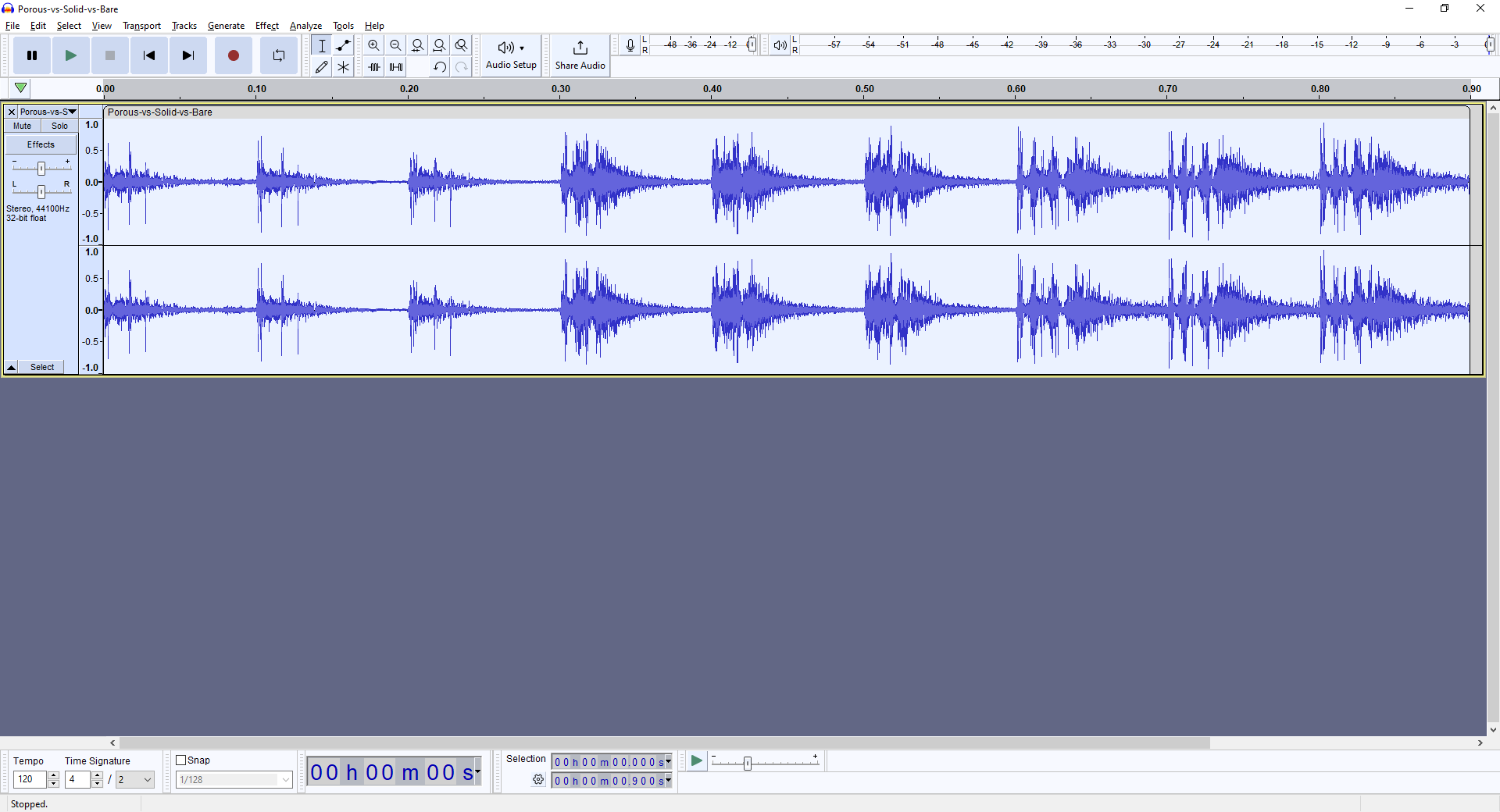Click the Zoom Out magnifier
Image resolution: width=1500 pixels, height=812 pixels.
pyautogui.click(x=396, y=45)
